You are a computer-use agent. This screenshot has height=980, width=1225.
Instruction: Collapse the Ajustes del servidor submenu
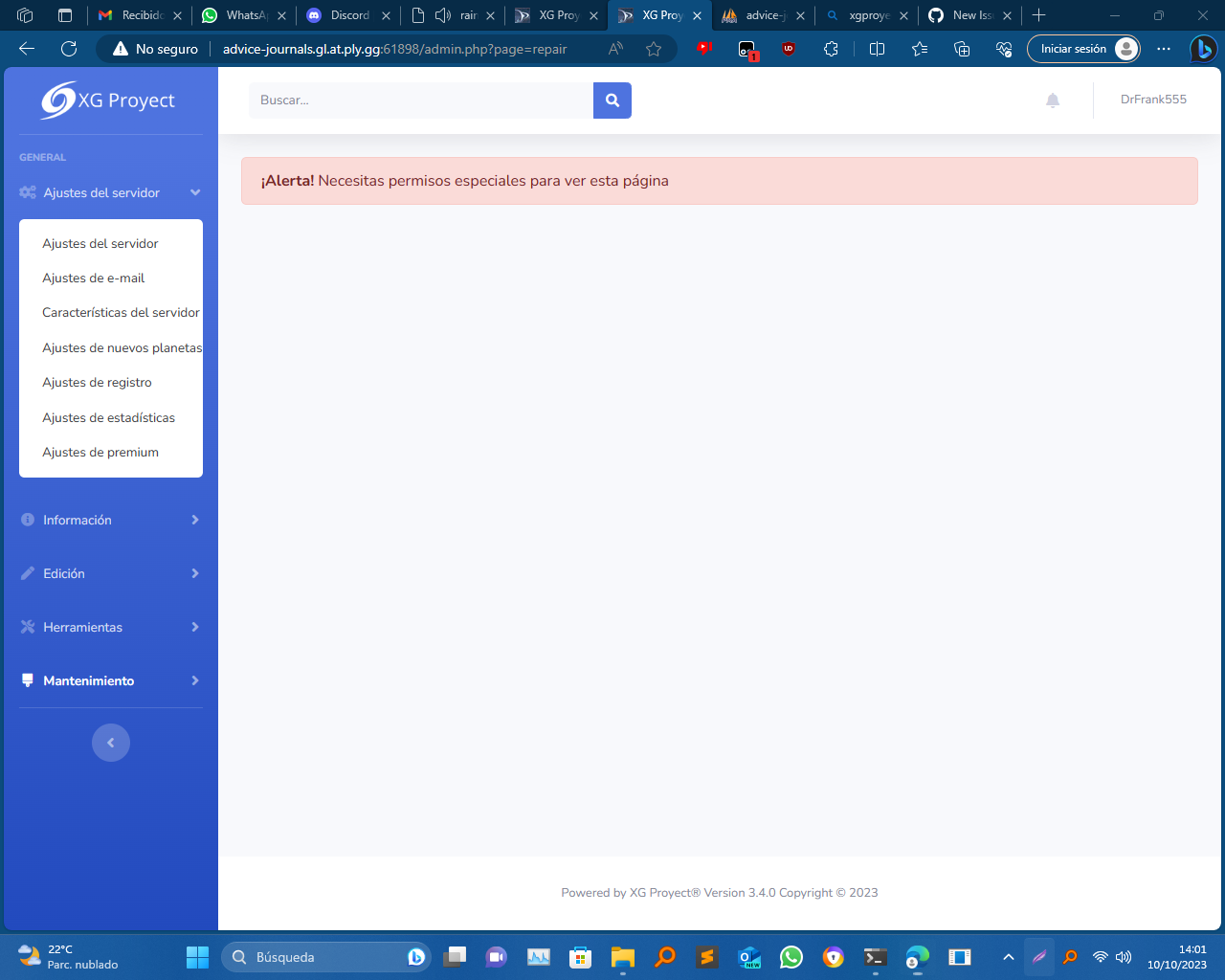tap(194, 192)
